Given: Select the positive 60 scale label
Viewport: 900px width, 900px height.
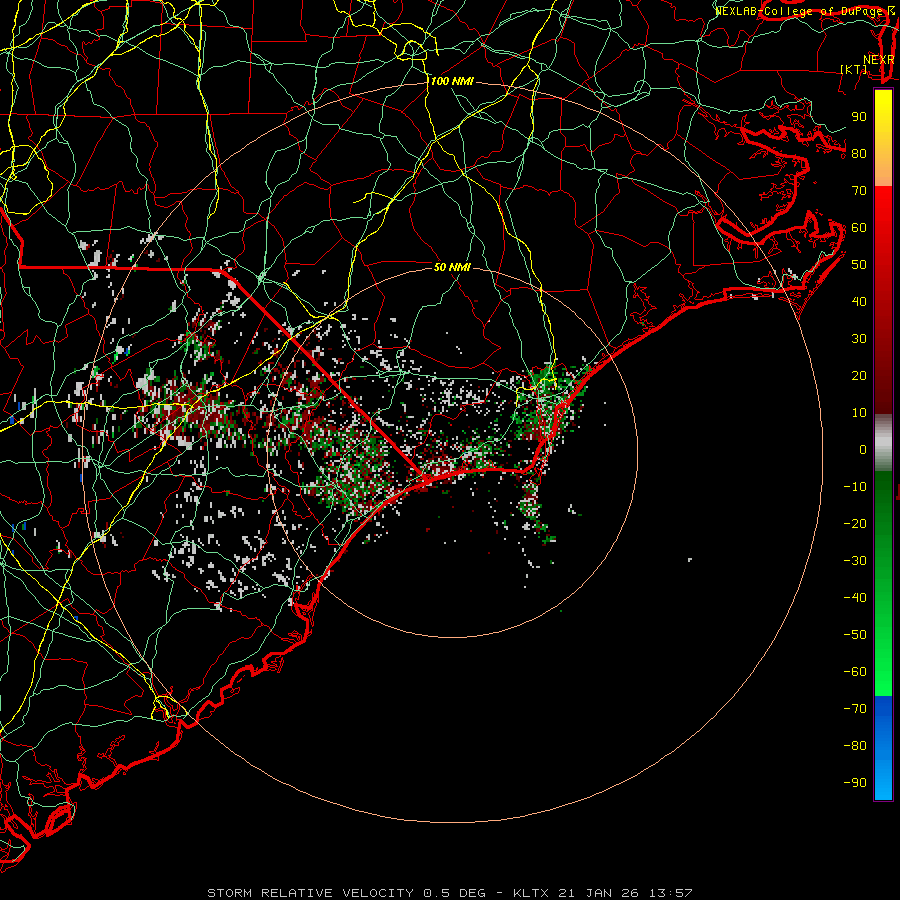Looking at the screenshot, I should (x=859, y=227).
